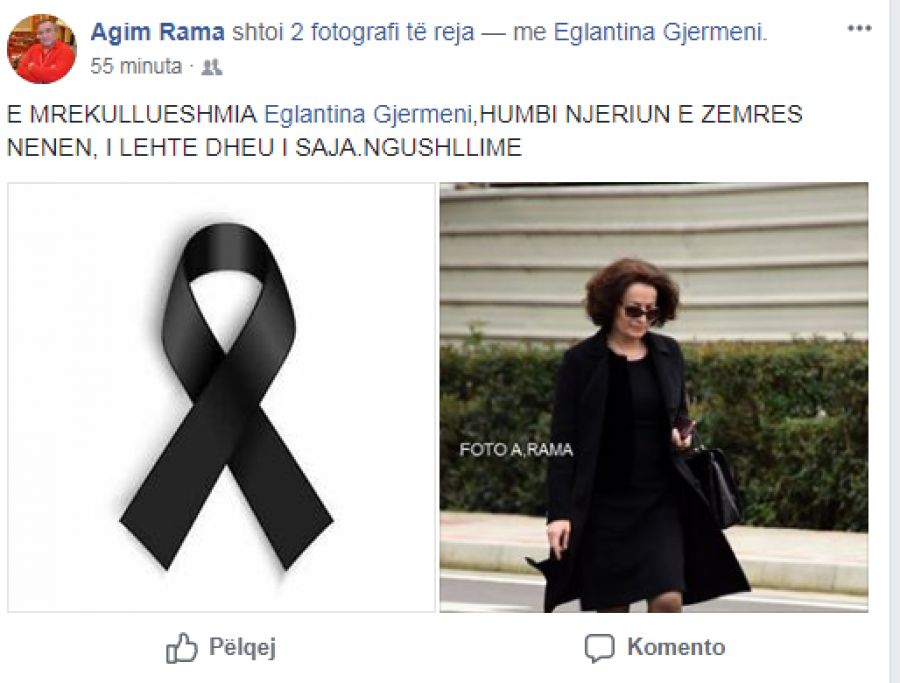Click the 'shtoi 2 fotografi të reja' text
Viewport: 900px width, 683px height.
(353, 32)
